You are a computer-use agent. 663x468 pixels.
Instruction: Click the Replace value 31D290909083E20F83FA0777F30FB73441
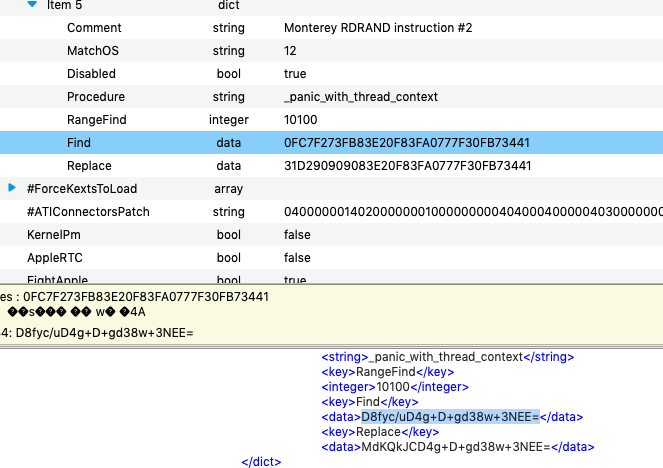coord(408,166)
